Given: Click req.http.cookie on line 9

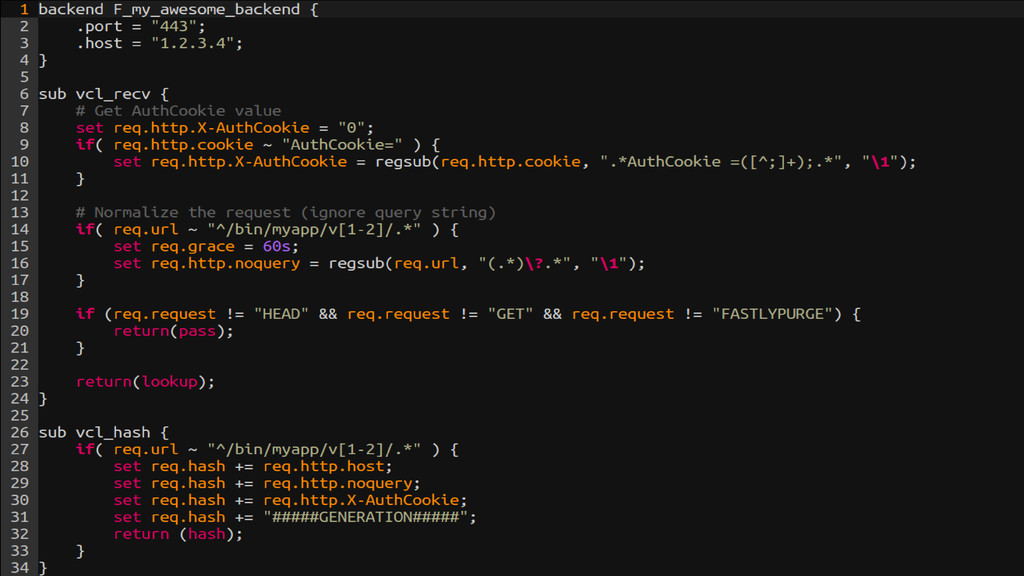Looking at the screenshot, I should [183, 145].
